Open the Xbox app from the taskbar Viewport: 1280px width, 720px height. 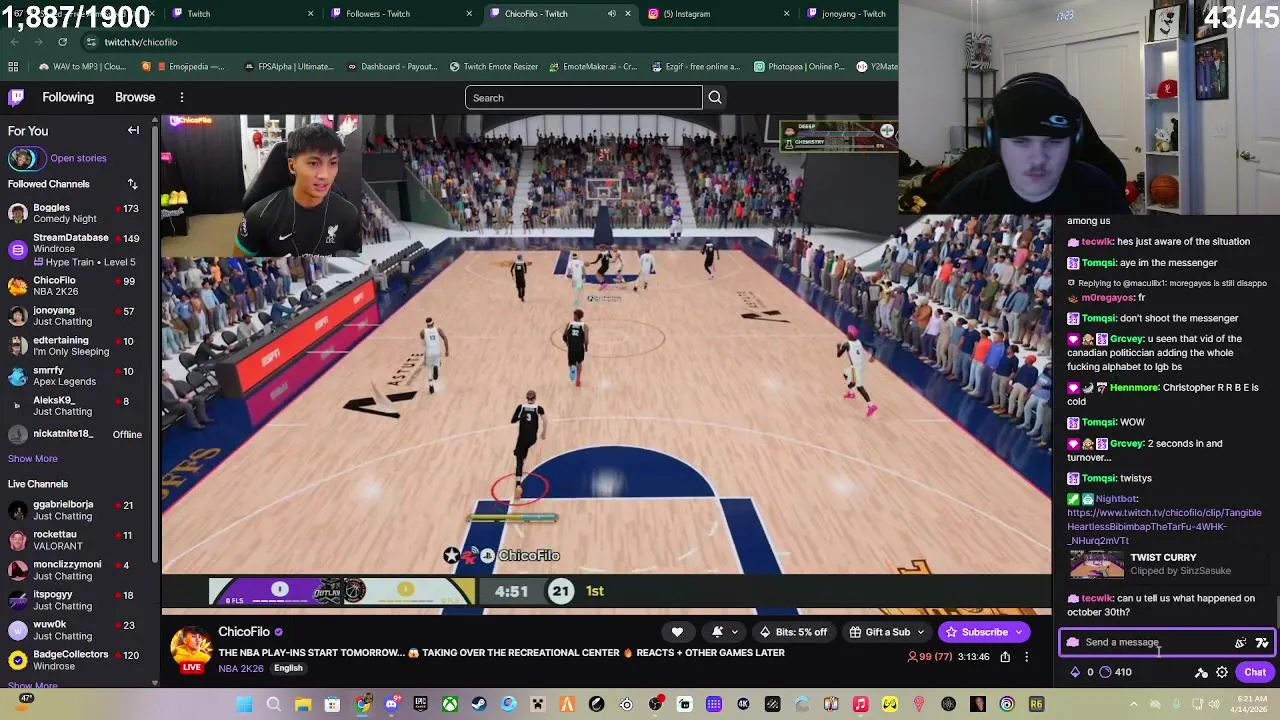click(x=450, y=704)
